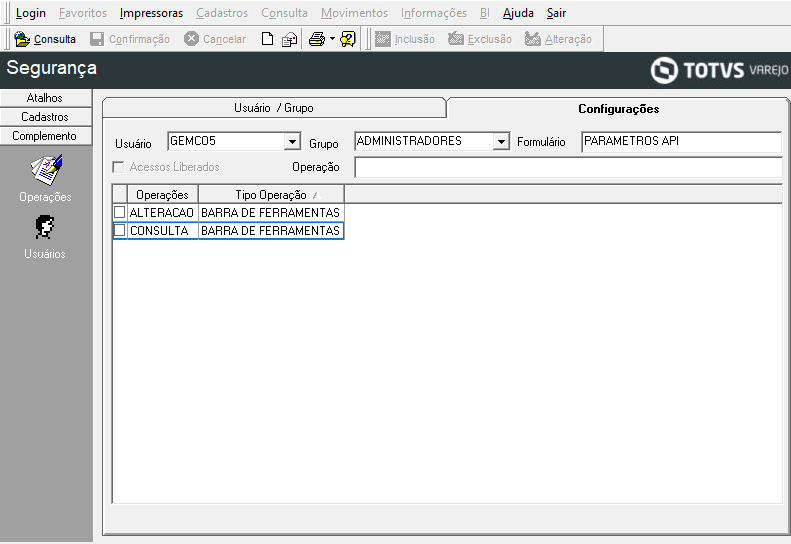Click the Alteração toolbar button
Viewport: 791px width, 544px height.
tap(558, 39)
